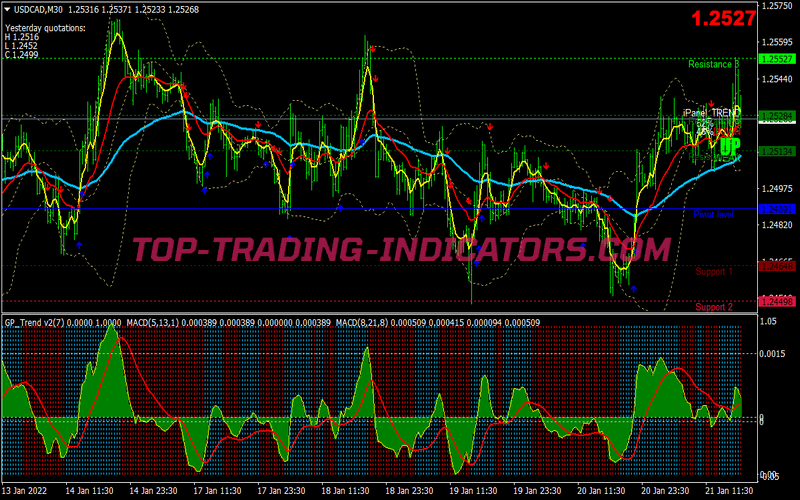Click the 'Resistance 3' level label
Image resolution: width=800 pixels, height=500 pixels.
click(713, 64)
